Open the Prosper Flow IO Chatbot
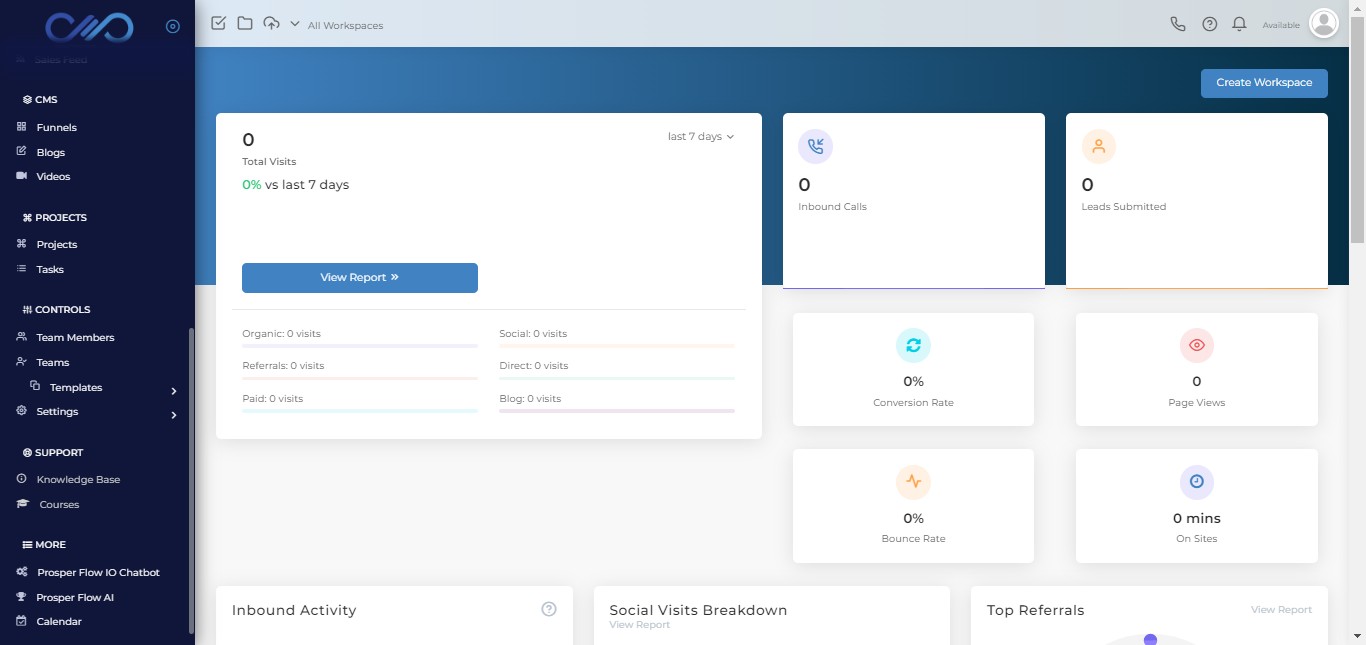1366x645 pixels. [97, 572]
